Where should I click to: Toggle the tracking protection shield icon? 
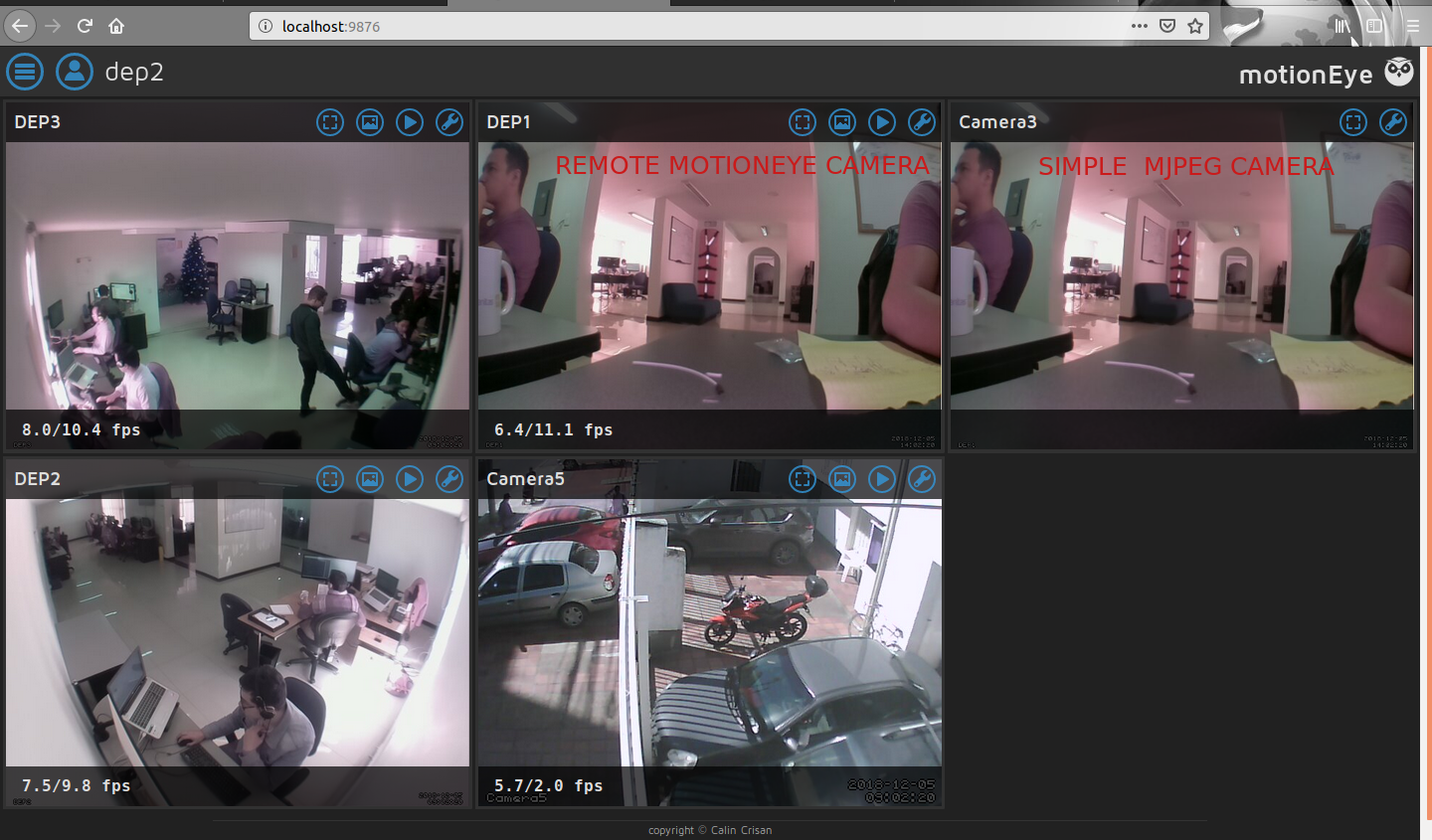[1166, 27]
